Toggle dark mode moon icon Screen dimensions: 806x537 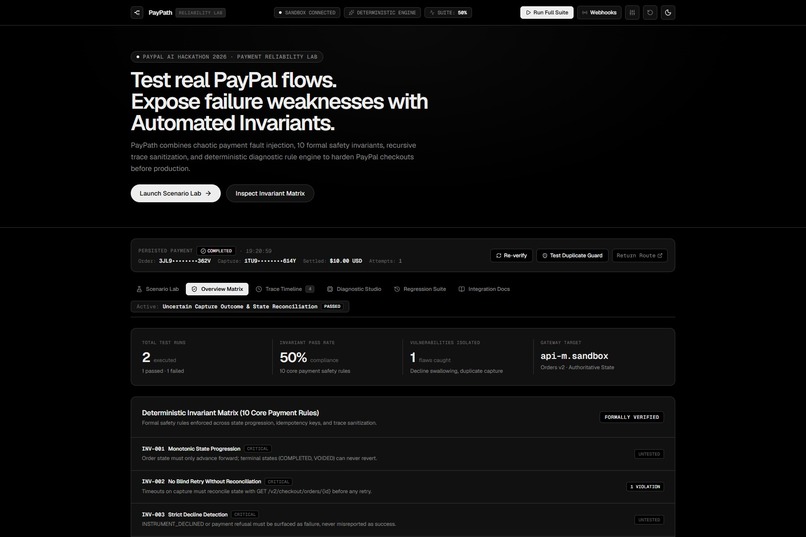point(668,12)
